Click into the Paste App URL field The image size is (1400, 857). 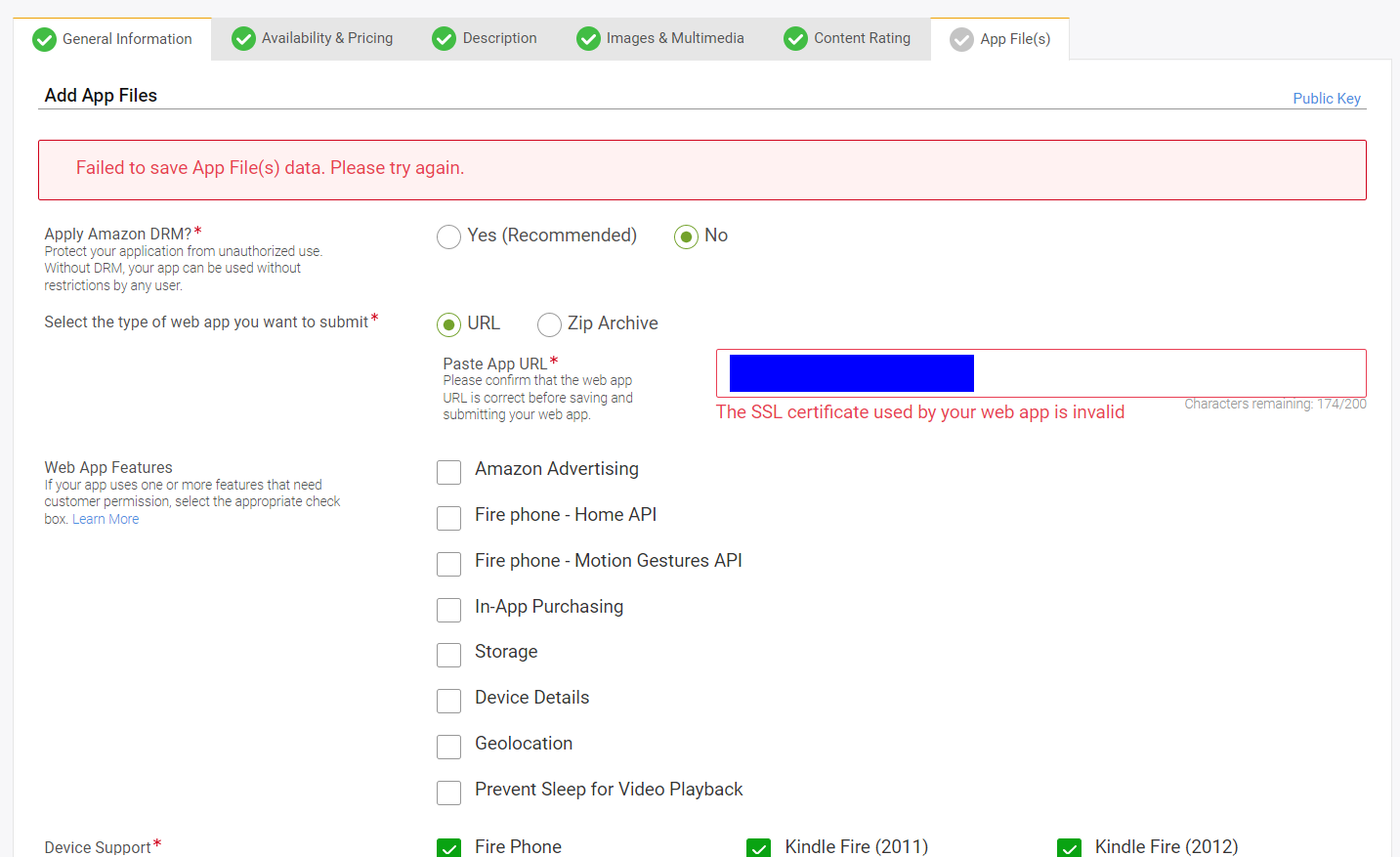(1040, 373)
